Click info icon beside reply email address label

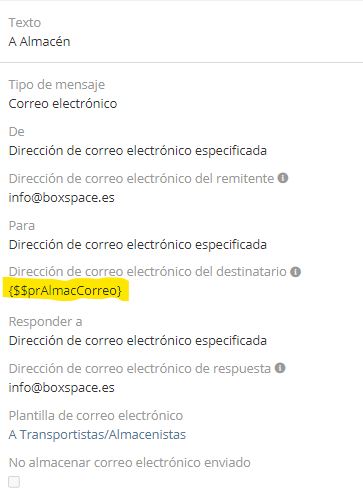pos(280,368)
